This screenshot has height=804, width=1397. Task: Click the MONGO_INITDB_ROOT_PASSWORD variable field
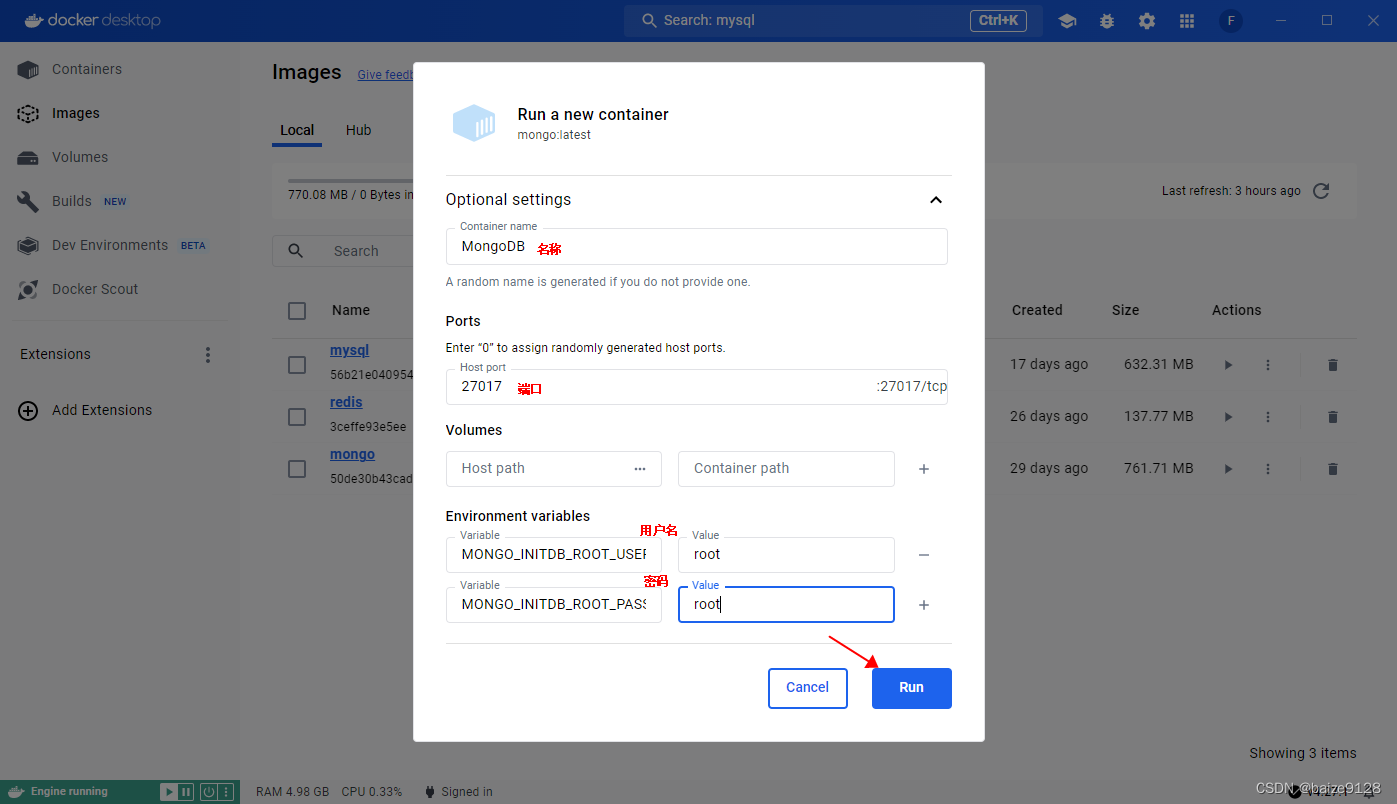(553, 605)
